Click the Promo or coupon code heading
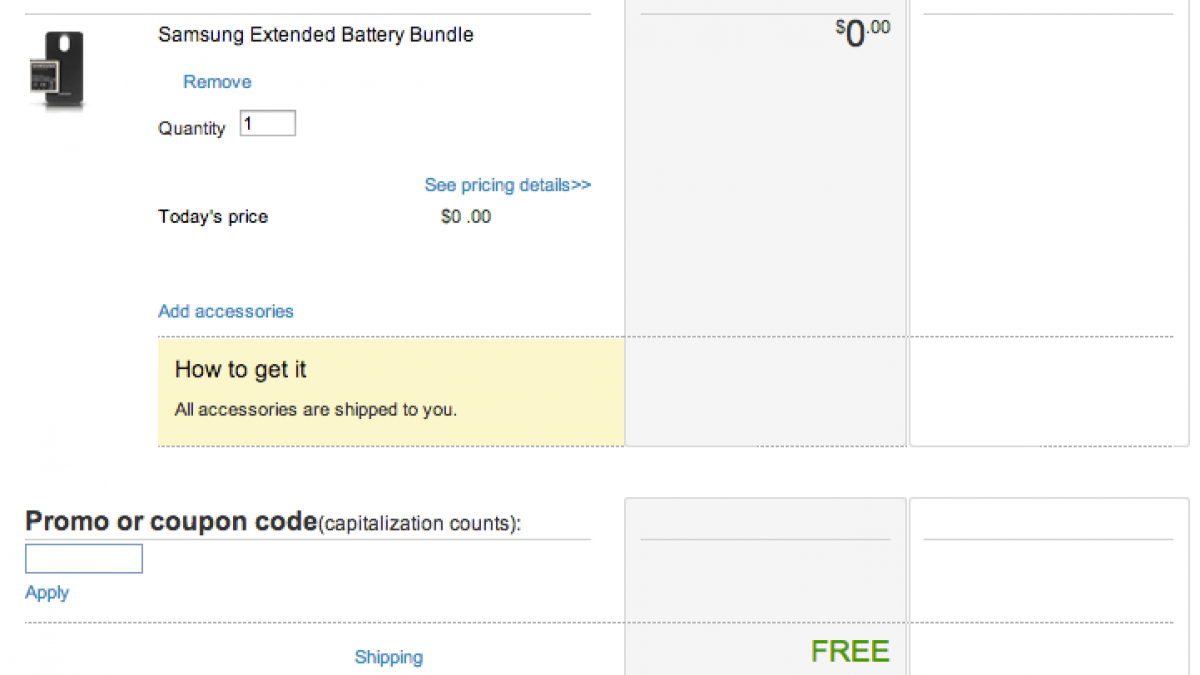 [170, 522]
